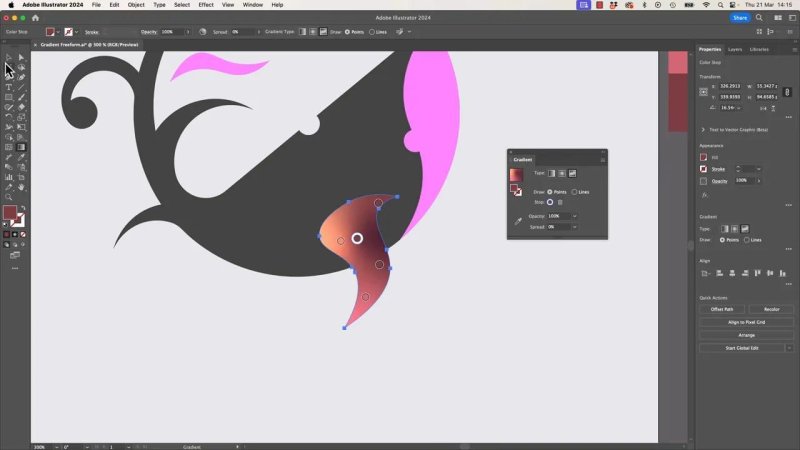The image size is (800, 450).
Task: Click gradient preview swatch in Gradient panel
Action: [x=516, y=174]
